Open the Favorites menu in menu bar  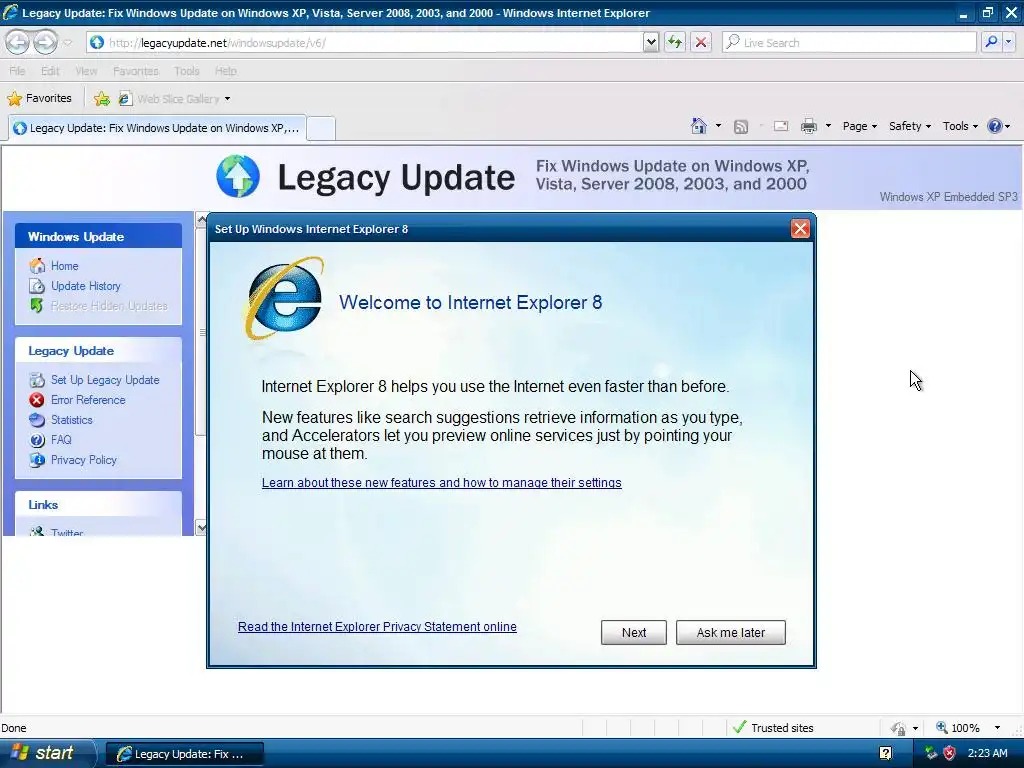coord(135,71)
